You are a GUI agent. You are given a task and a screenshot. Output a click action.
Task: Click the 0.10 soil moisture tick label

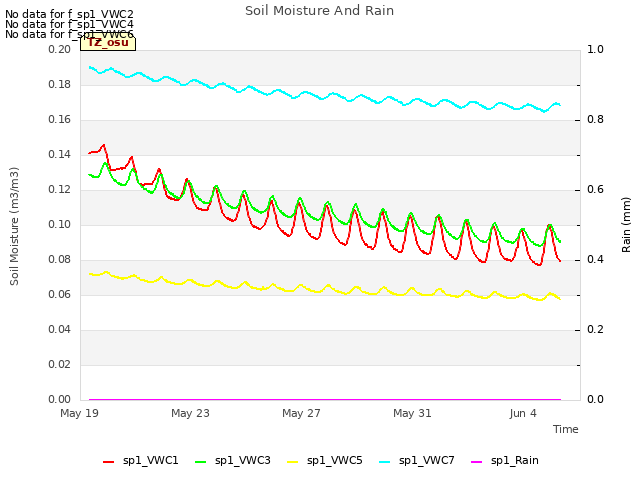60,224
